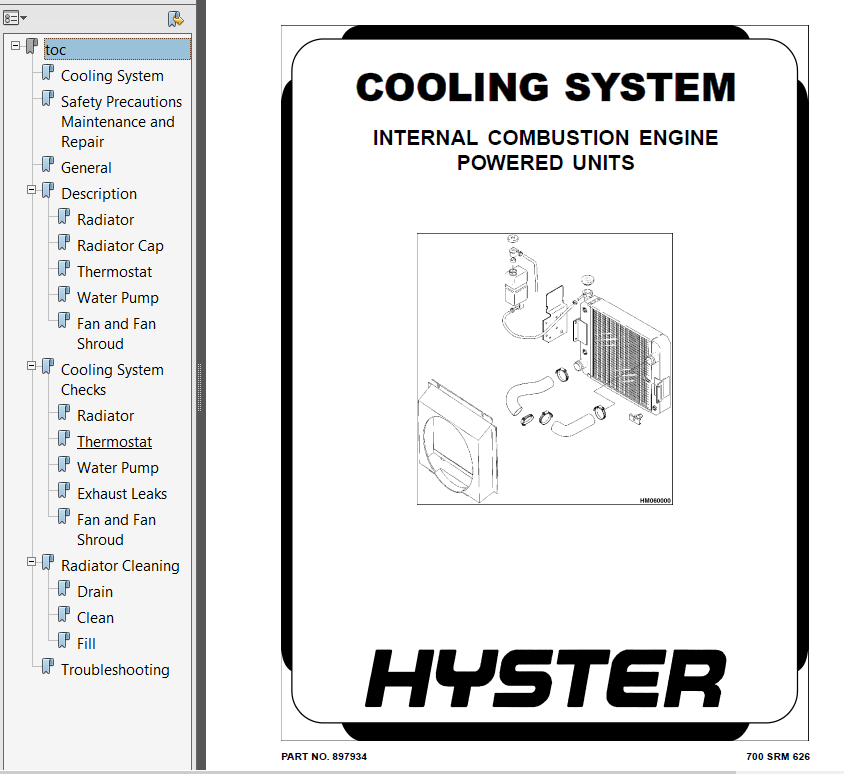Screen dimensions: 844x774
Task: Click the bookmark icon beside Description
Action: (48, 190)
